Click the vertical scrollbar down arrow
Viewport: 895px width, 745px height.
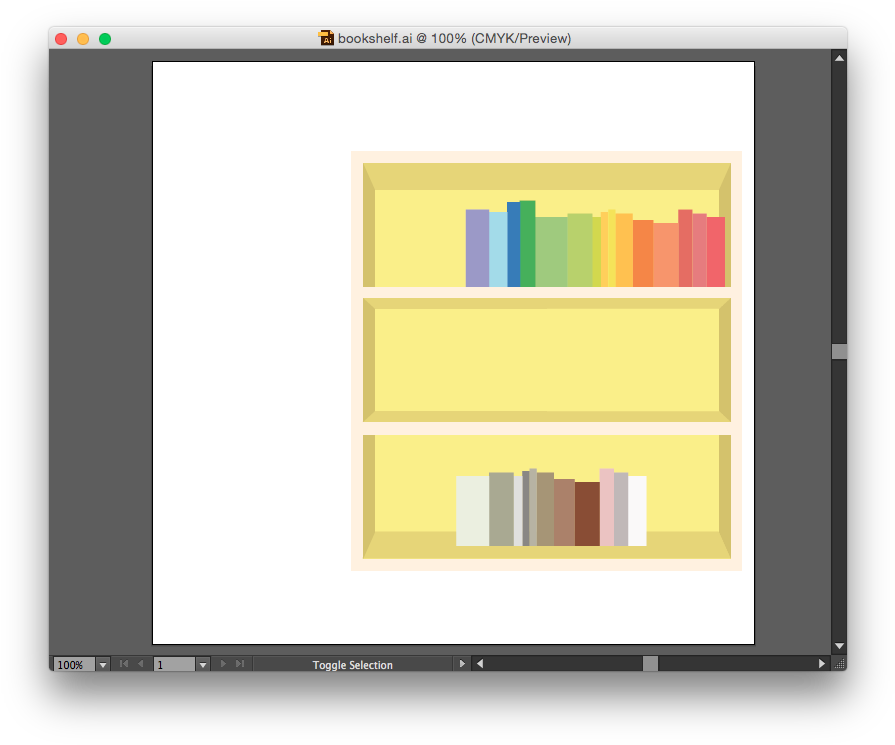click(839, 646)
